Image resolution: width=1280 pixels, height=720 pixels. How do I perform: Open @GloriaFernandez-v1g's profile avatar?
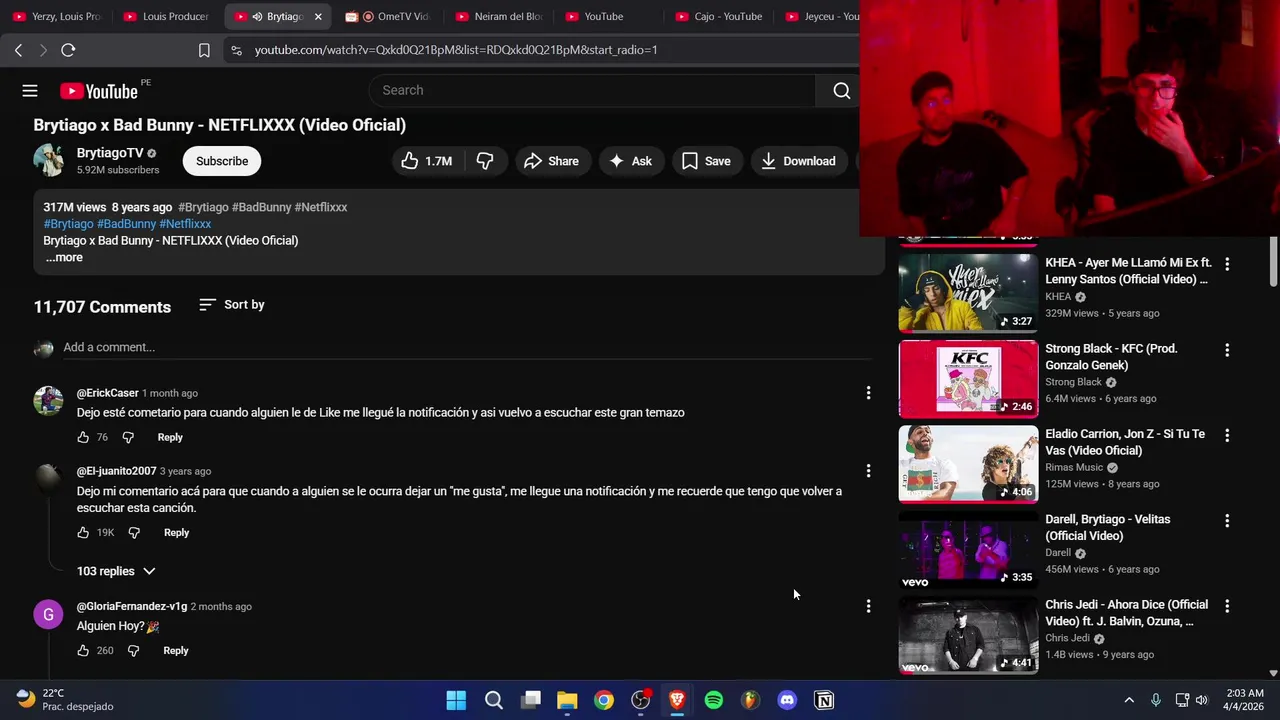pos(48,614)
